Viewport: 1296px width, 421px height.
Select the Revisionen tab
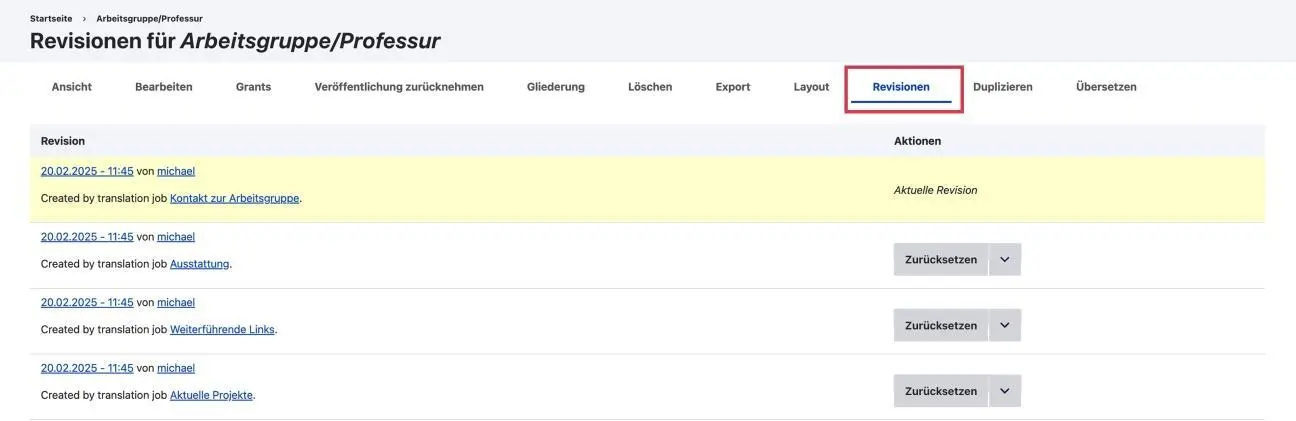point(901,87)
